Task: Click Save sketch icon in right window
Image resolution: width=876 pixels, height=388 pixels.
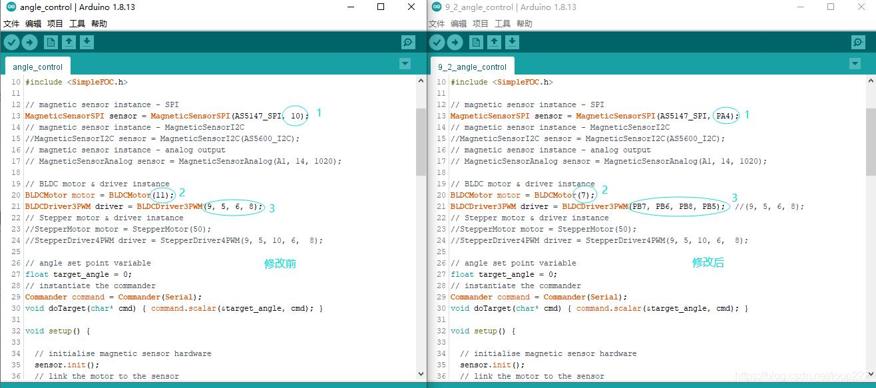Action: coord(512,42)
